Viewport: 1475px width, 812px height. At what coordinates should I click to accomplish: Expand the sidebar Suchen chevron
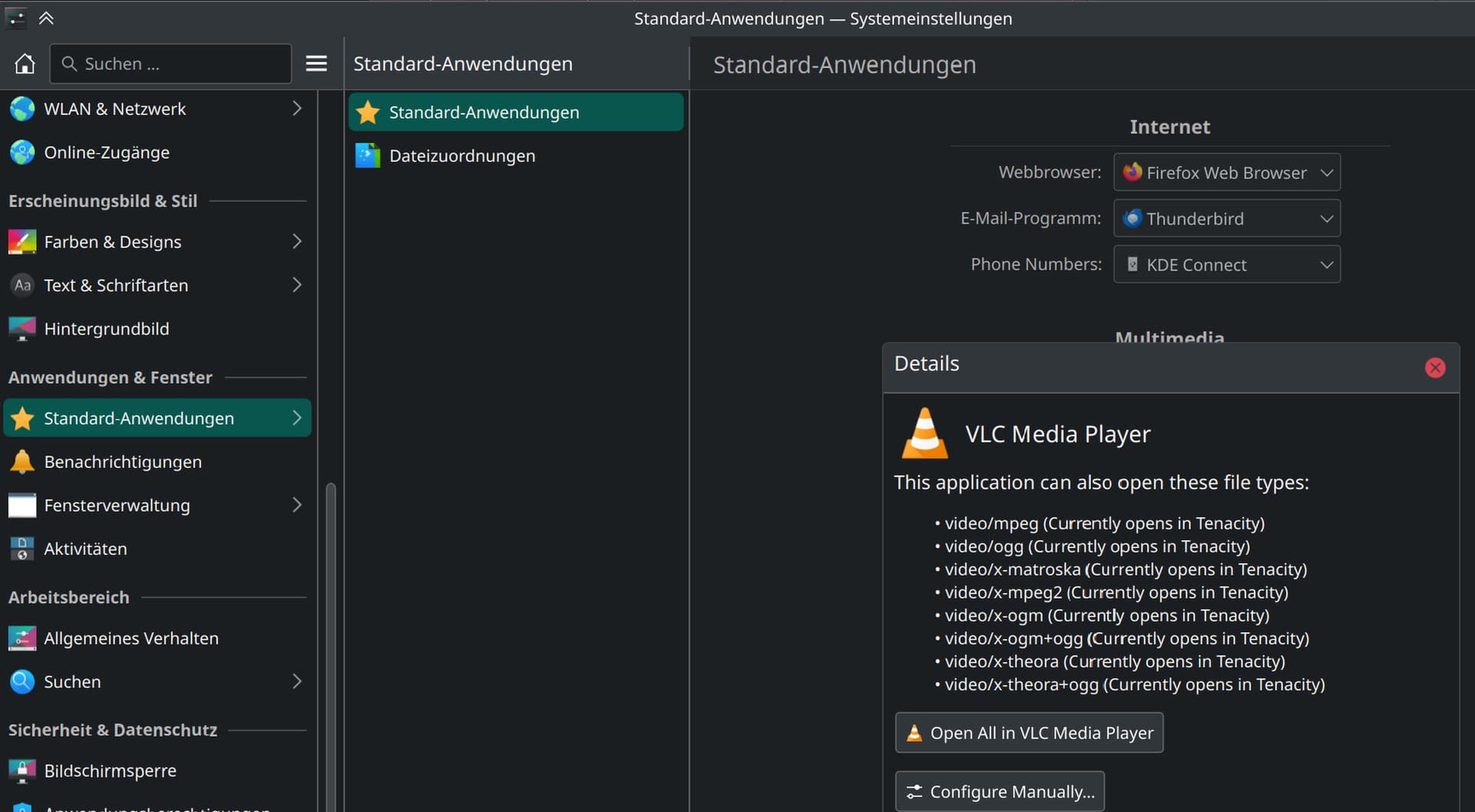pyautogui.click(x=297, y=681)
